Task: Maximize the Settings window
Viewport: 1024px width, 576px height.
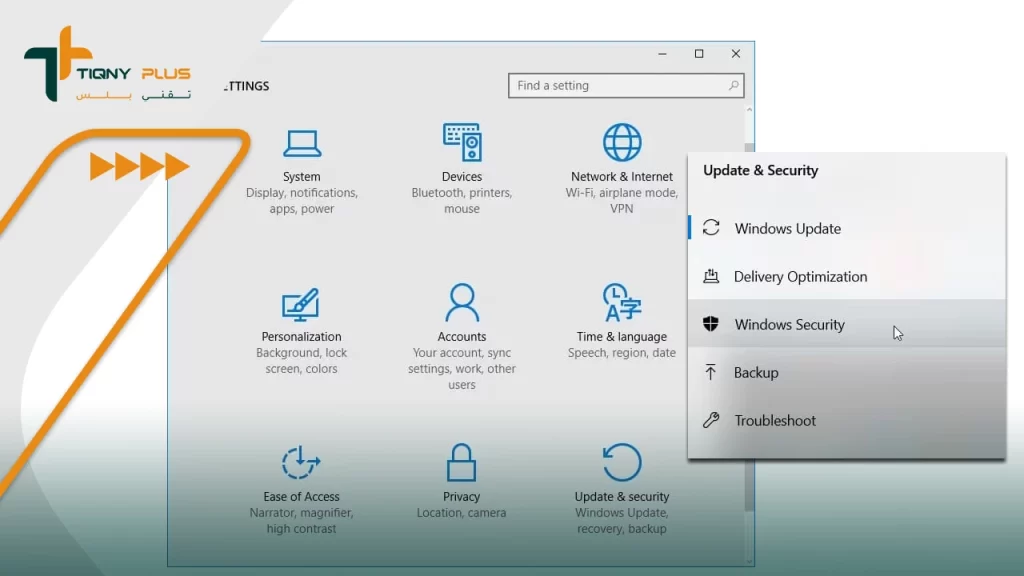Action: 699,54
